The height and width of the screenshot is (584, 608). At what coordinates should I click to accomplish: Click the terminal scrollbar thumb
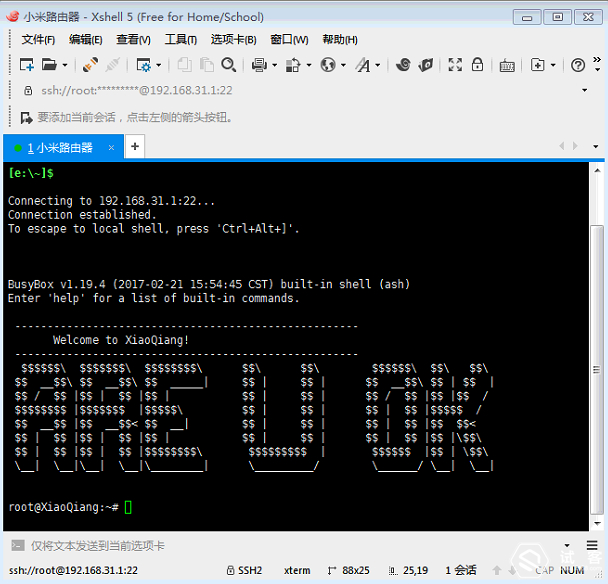[x=597, y=370]
